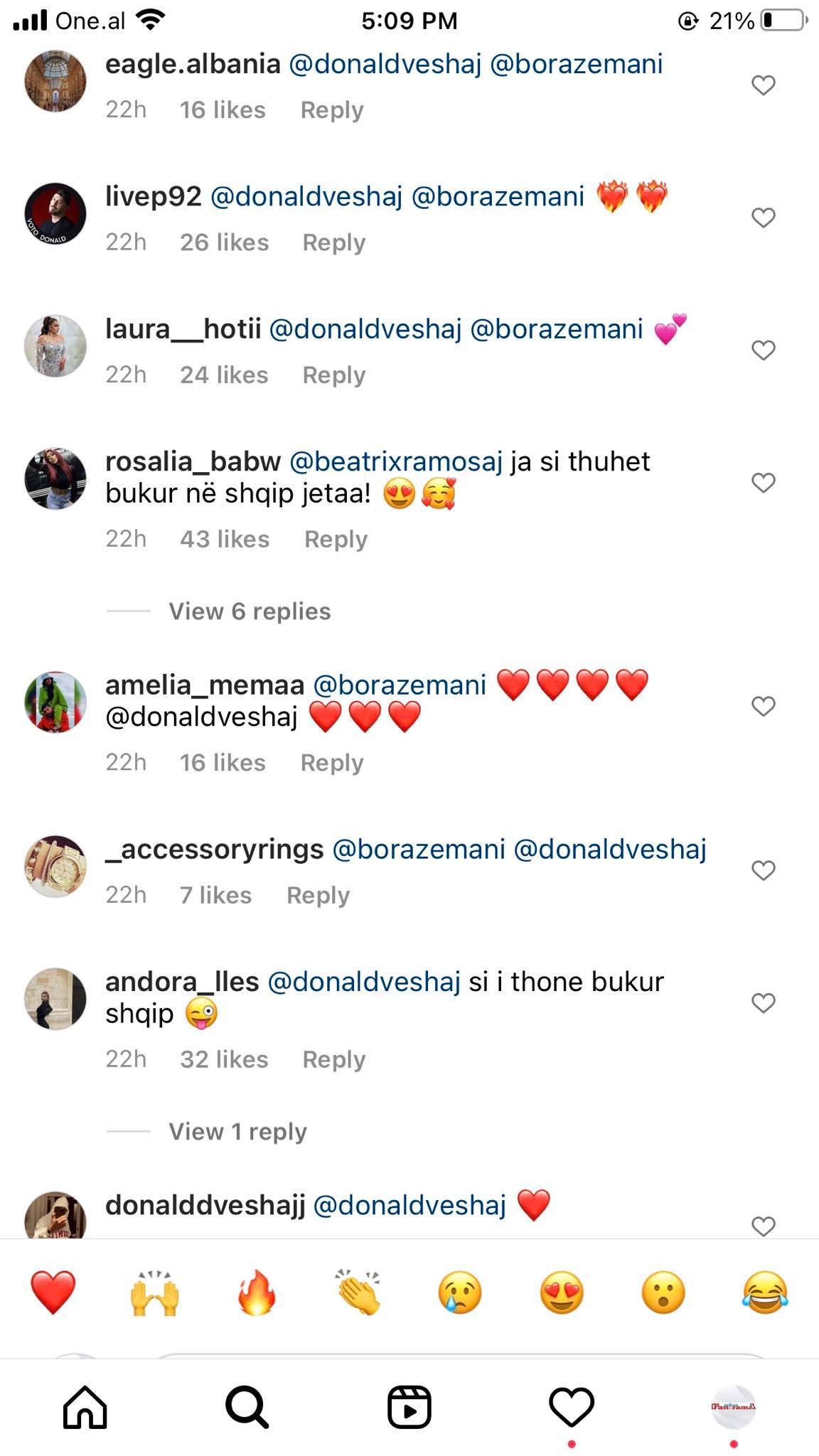View likes on amelia_memaa's comment
819x1456 pixels.
(x=222, y=762)
